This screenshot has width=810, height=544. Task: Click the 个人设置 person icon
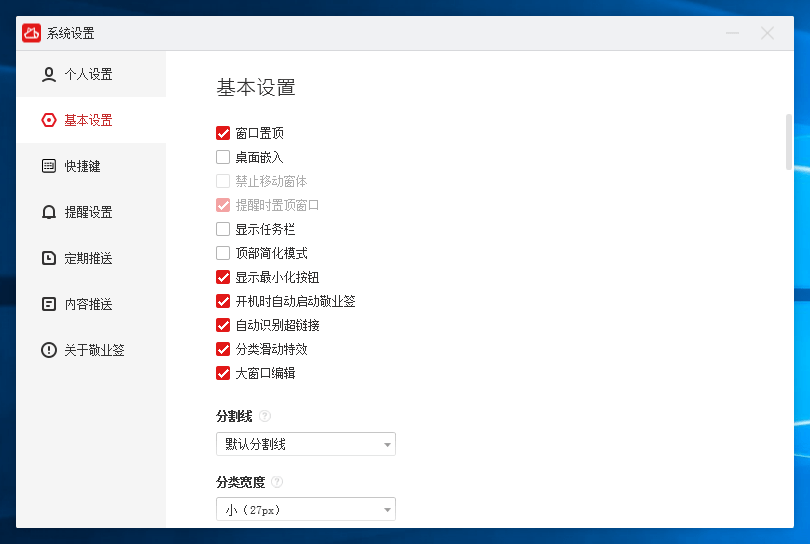click(49, 74)
